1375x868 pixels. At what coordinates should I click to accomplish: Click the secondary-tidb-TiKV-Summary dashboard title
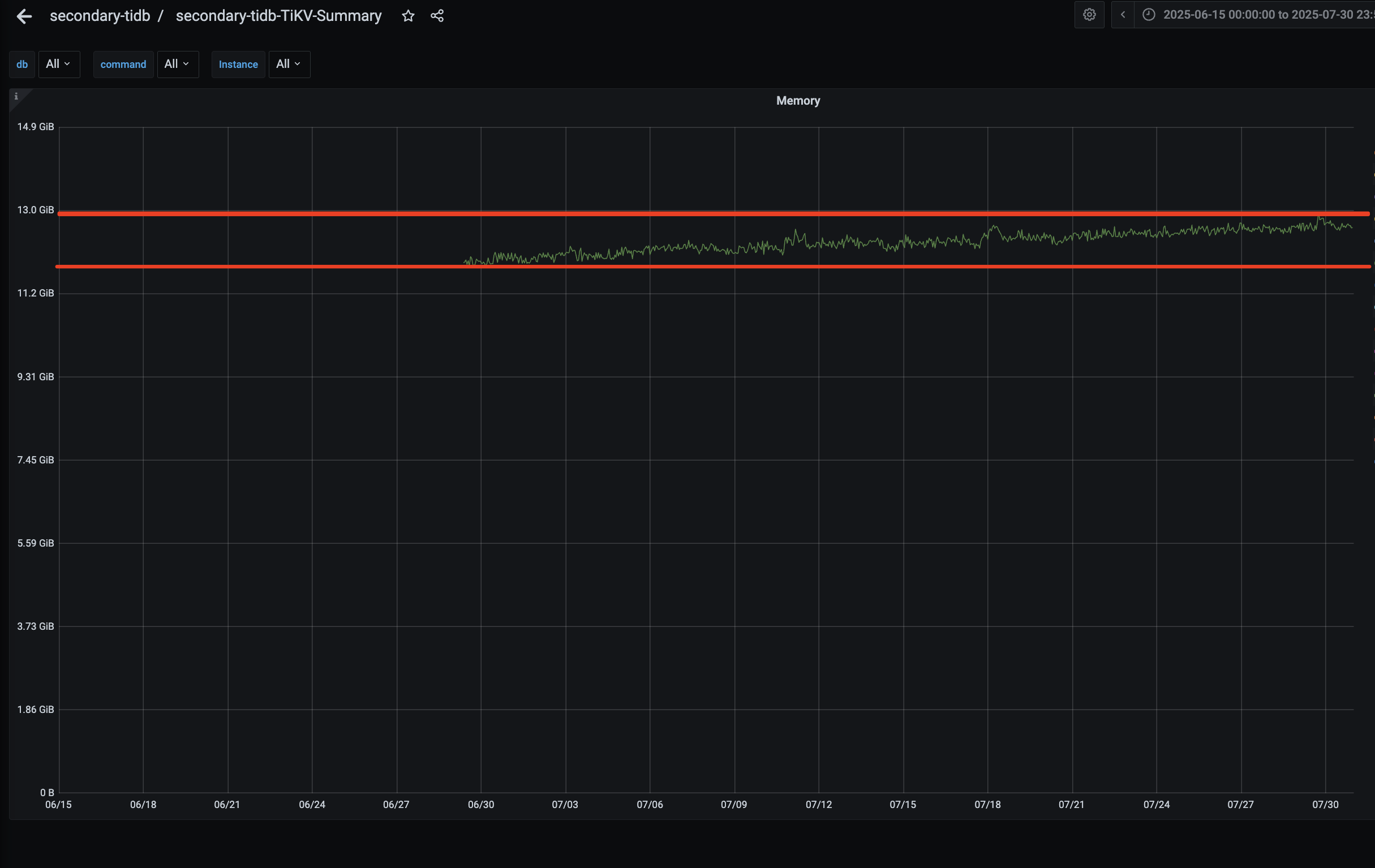click(x=278, y=16)
